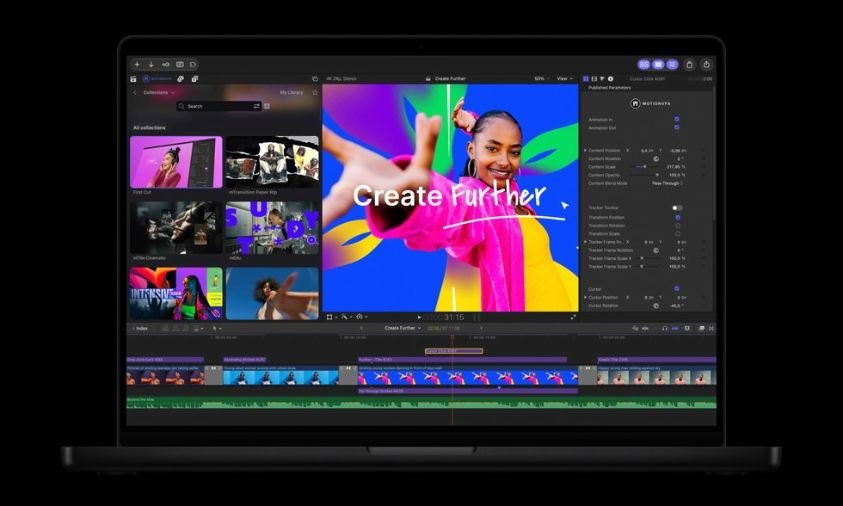Select the green audio clip in timeline
The image size is (843, 506).
(x=421, y=403)
